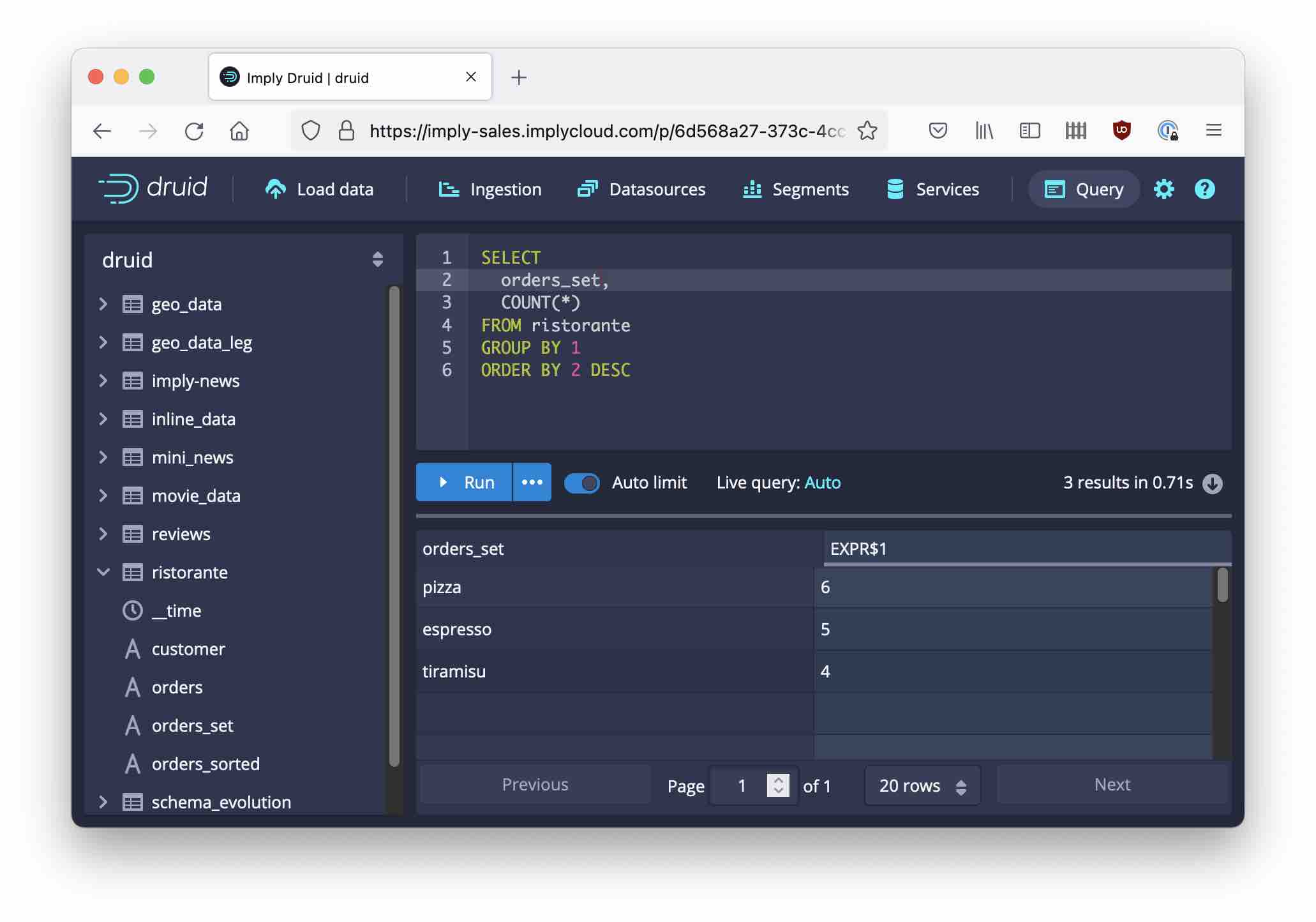Toggle the Auto limit switch
This screenshot has height=922, width=1316.
[581, 483]
